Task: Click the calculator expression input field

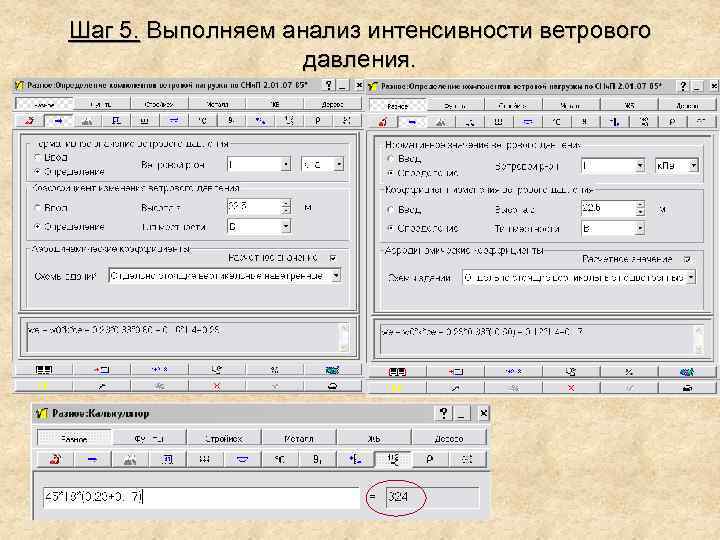Action: [201, 497]
